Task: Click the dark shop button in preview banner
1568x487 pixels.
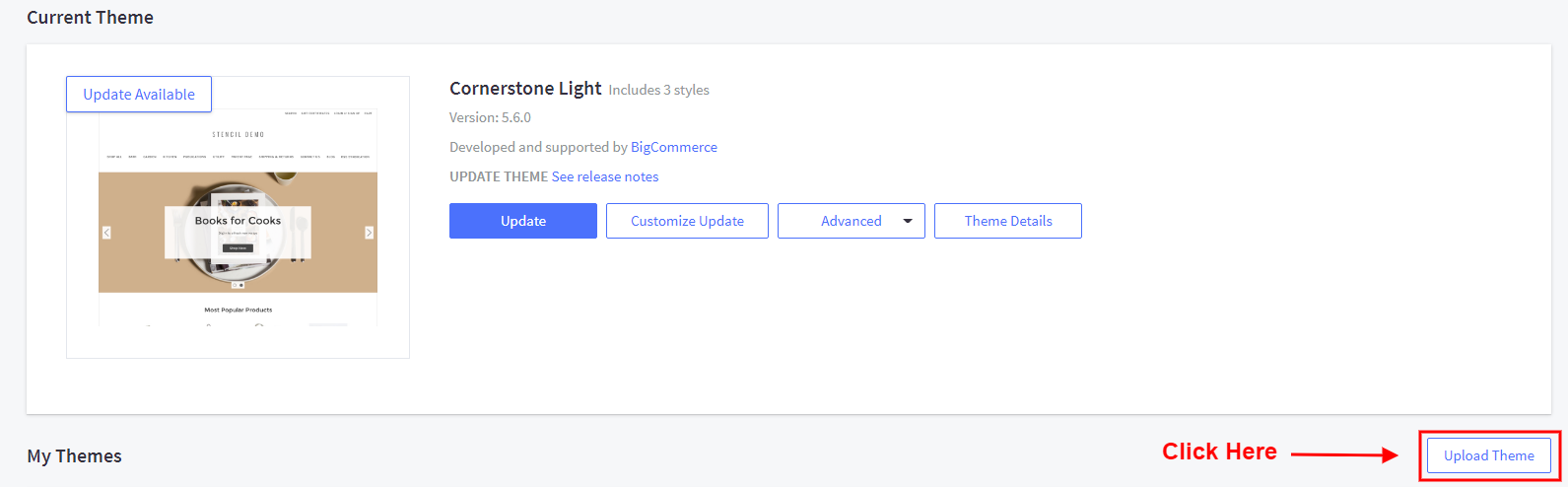Action: pos(238,247)
